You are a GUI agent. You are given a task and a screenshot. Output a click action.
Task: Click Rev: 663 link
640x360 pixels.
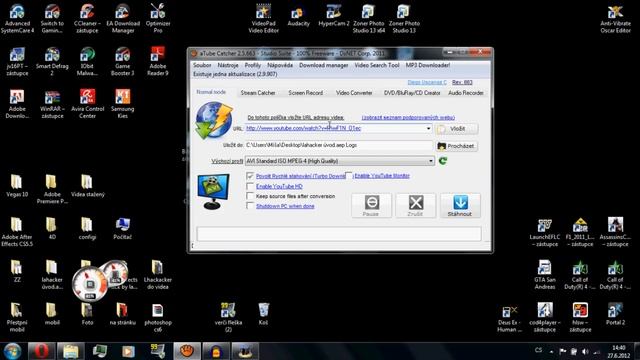coord(462,82)
